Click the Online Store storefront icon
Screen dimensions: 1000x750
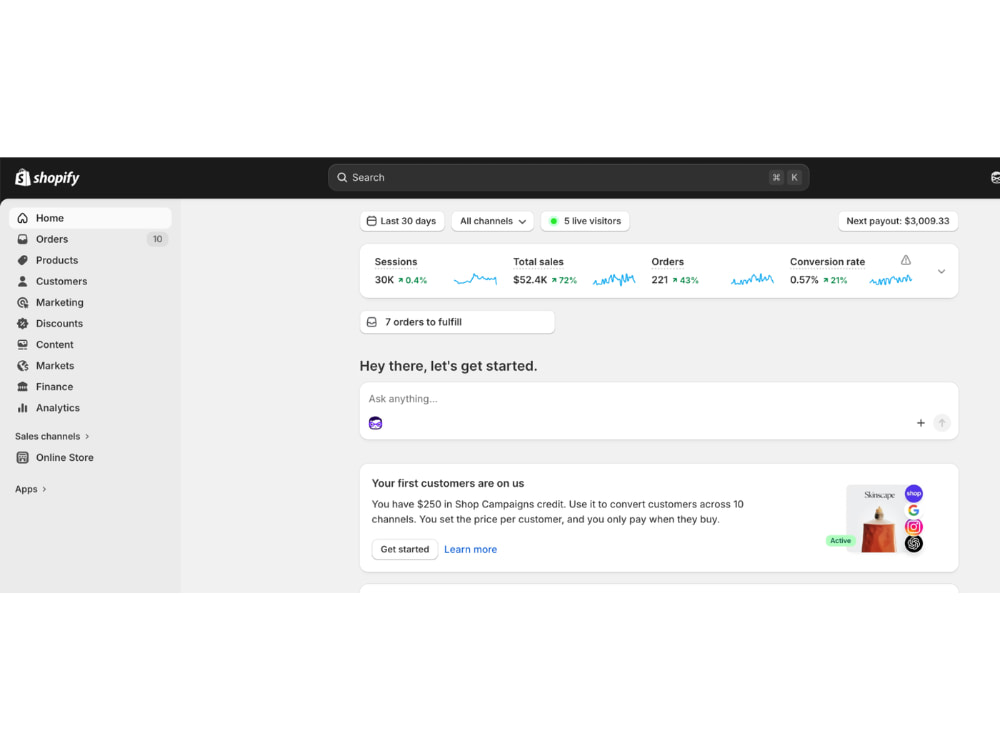23,457
